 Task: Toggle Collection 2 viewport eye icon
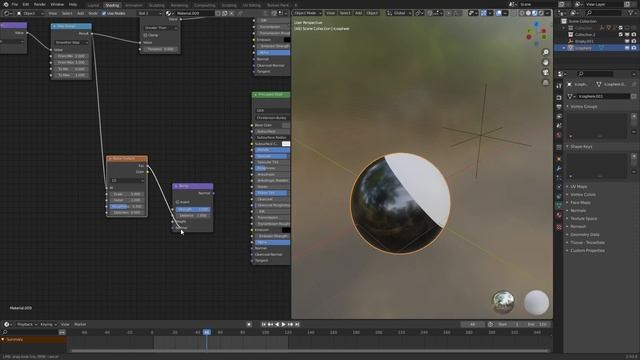627,35
